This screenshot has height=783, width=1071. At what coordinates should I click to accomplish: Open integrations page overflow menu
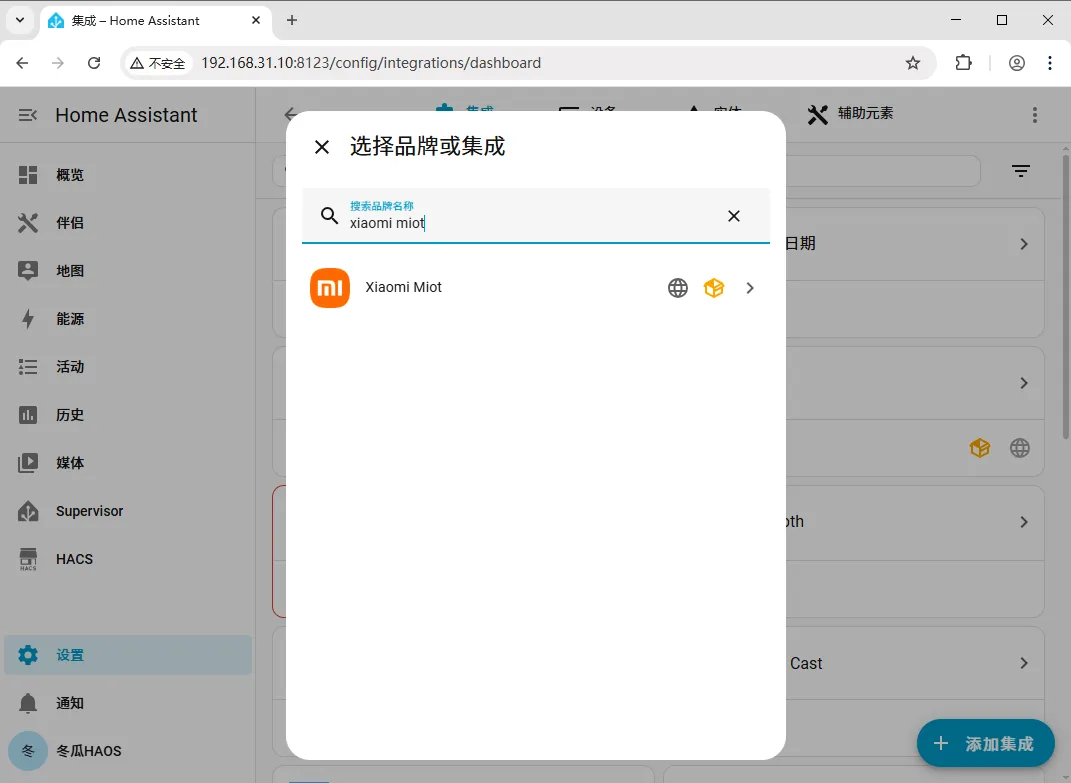(1035, 115)
